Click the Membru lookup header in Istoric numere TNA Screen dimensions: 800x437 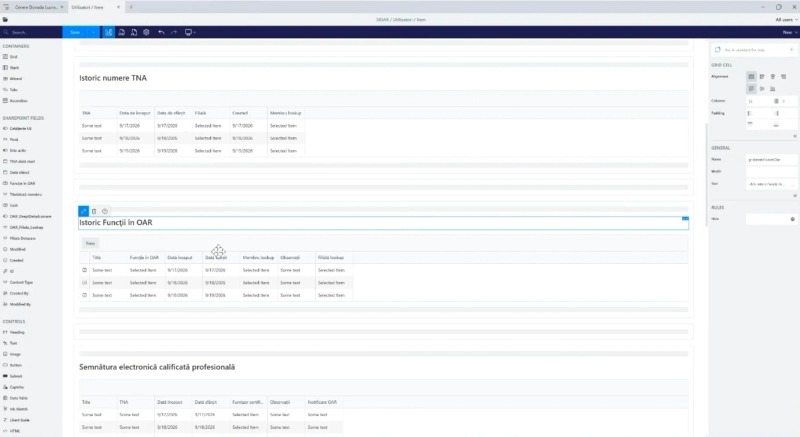tap(286, 113)
